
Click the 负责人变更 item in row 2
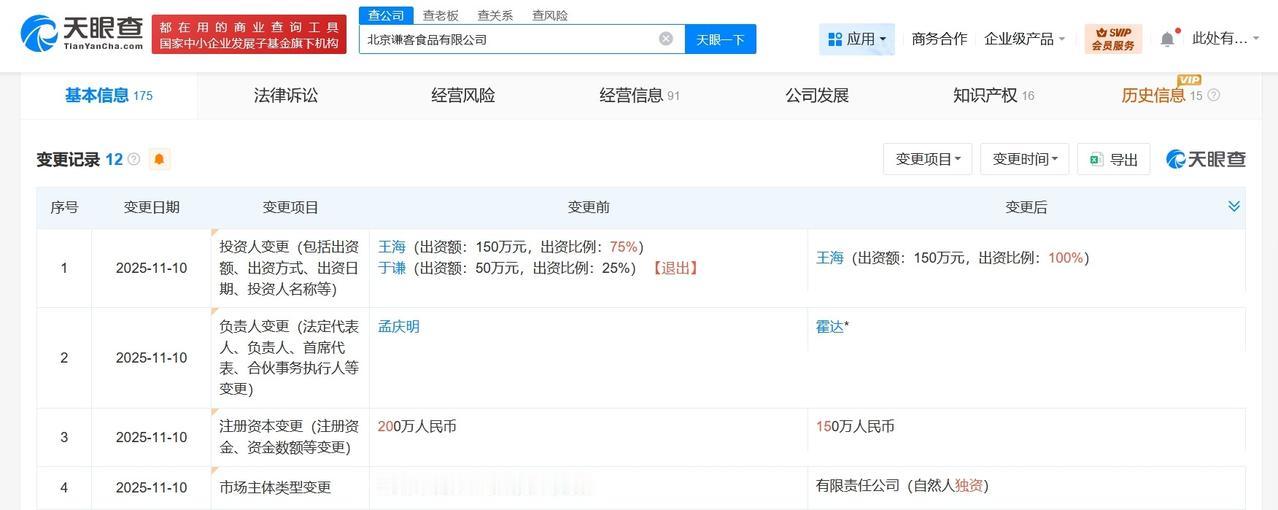289,358
